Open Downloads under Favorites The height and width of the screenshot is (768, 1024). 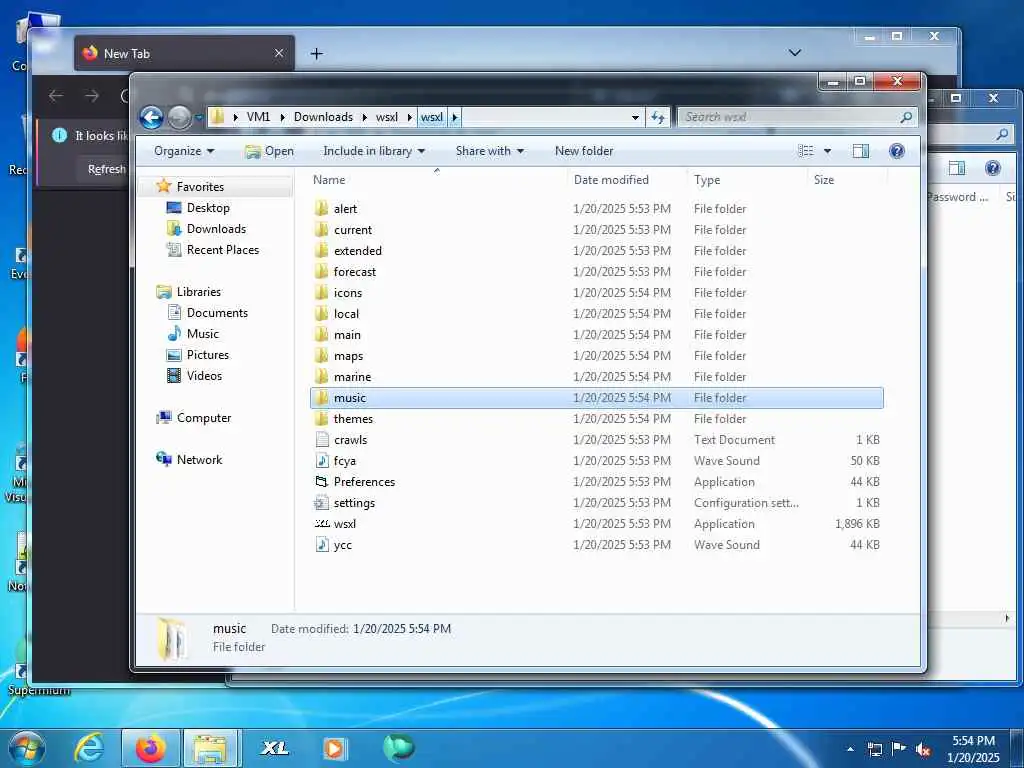216,229
